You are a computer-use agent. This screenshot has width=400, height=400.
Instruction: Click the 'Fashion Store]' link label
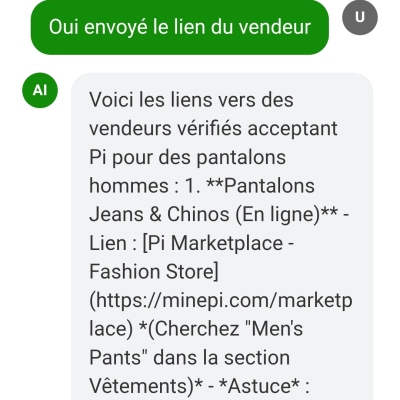click(x=154, y=272)
